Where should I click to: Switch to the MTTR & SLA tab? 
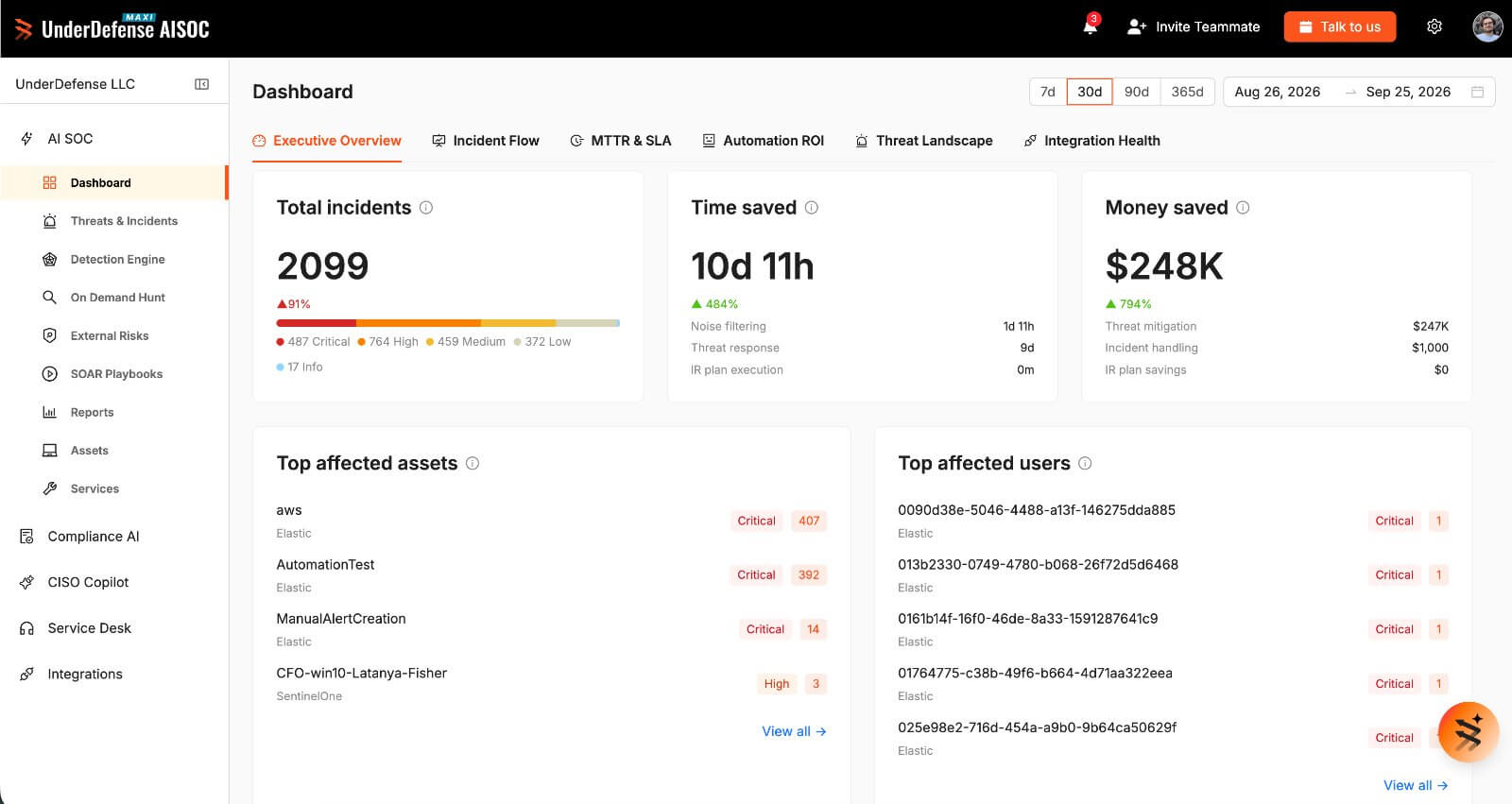coord(621,141)
